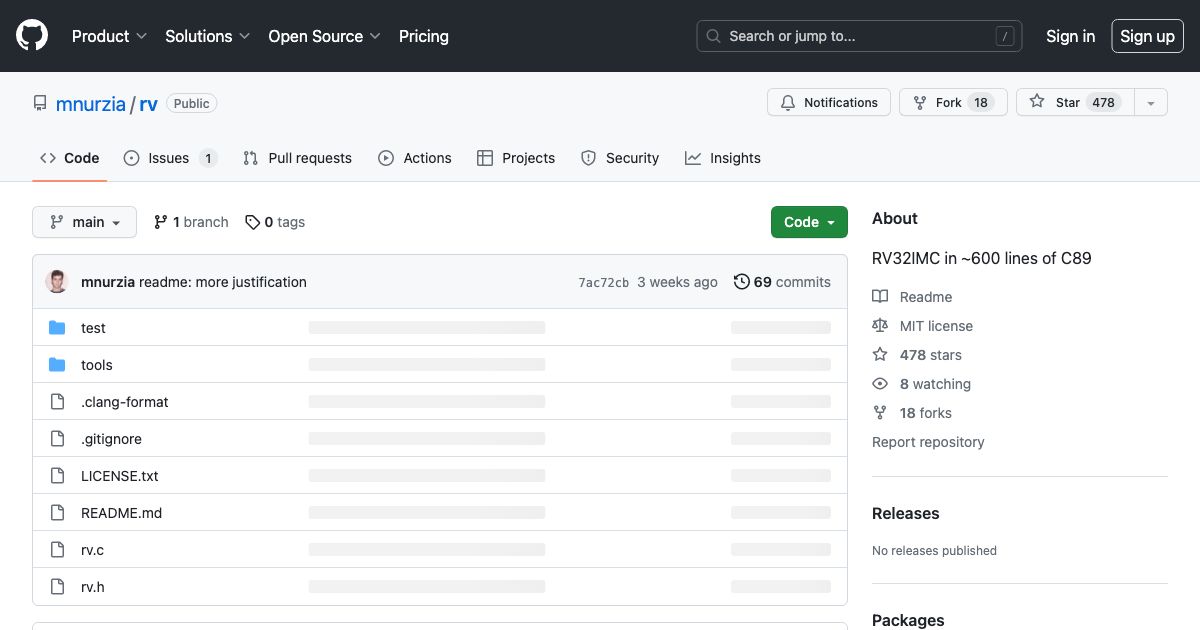Open the tools folder icon
This screenshot has height=630, width=1200.
[57, 364]
